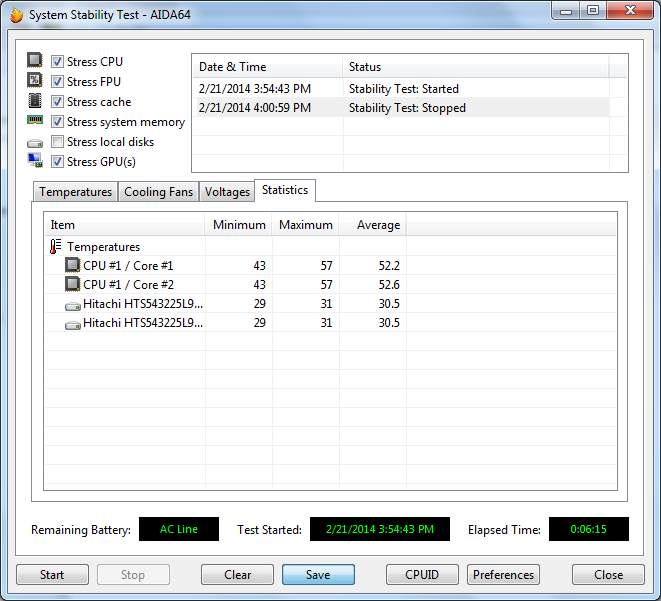This screenshot has width=661, height=601.
Task: Click the Test Started time display
Action: point(380,529)
